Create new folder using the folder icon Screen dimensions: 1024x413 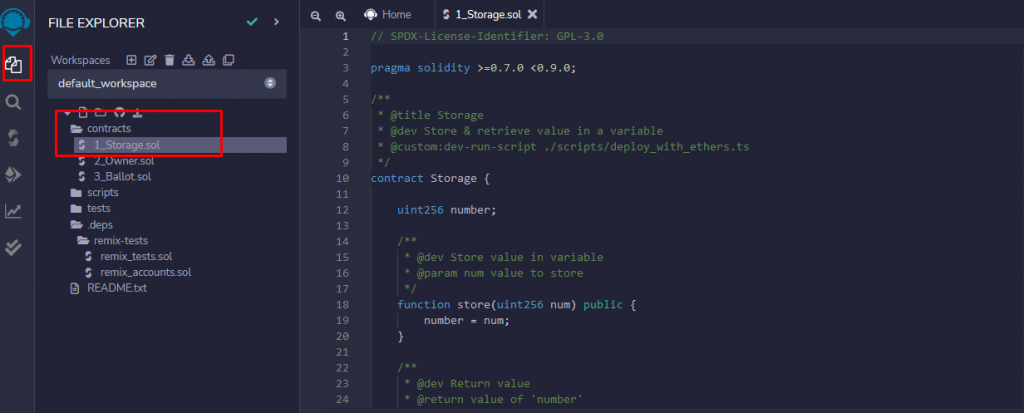[100, 112]
